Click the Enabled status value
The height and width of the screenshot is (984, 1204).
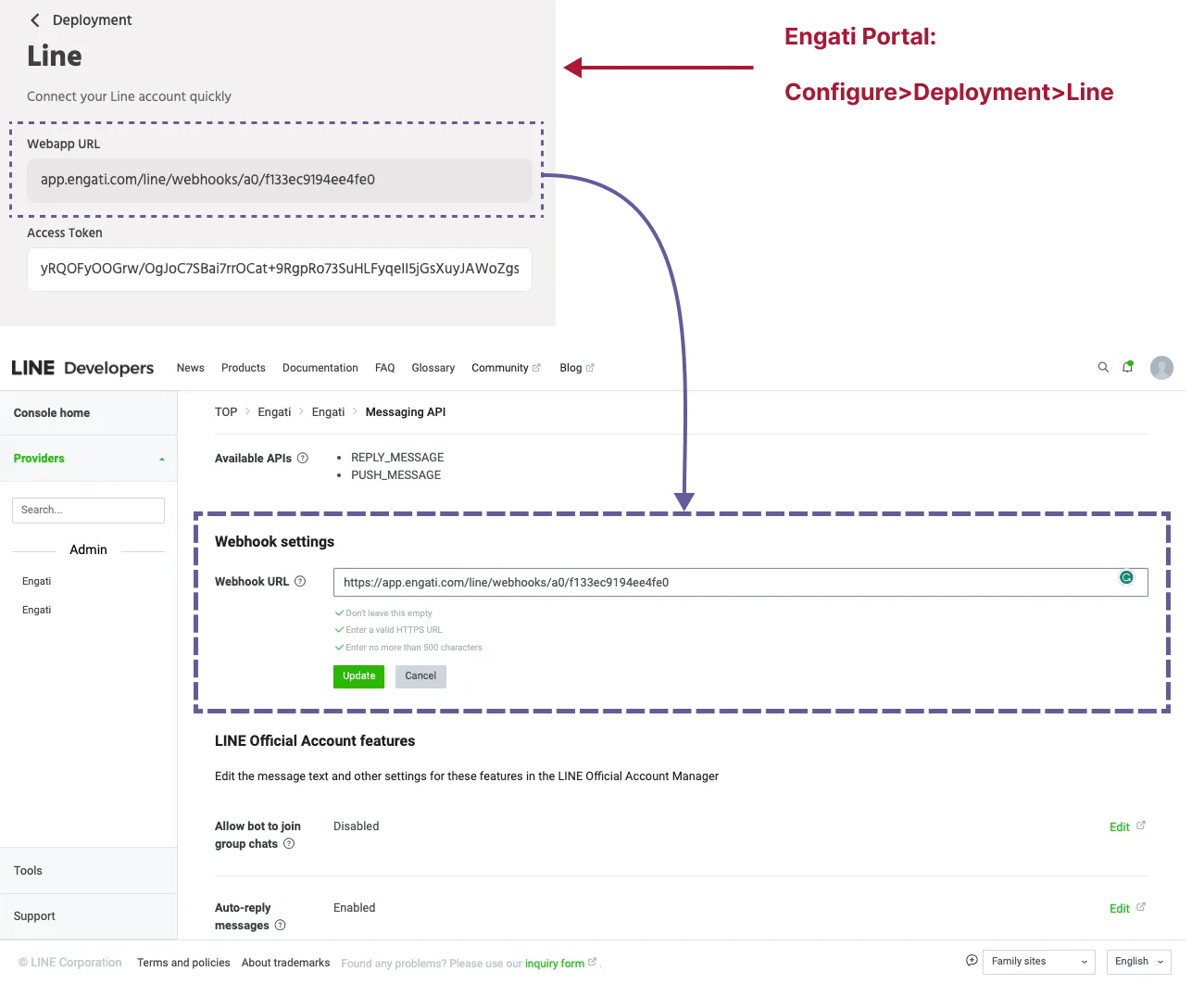point(355,908)
